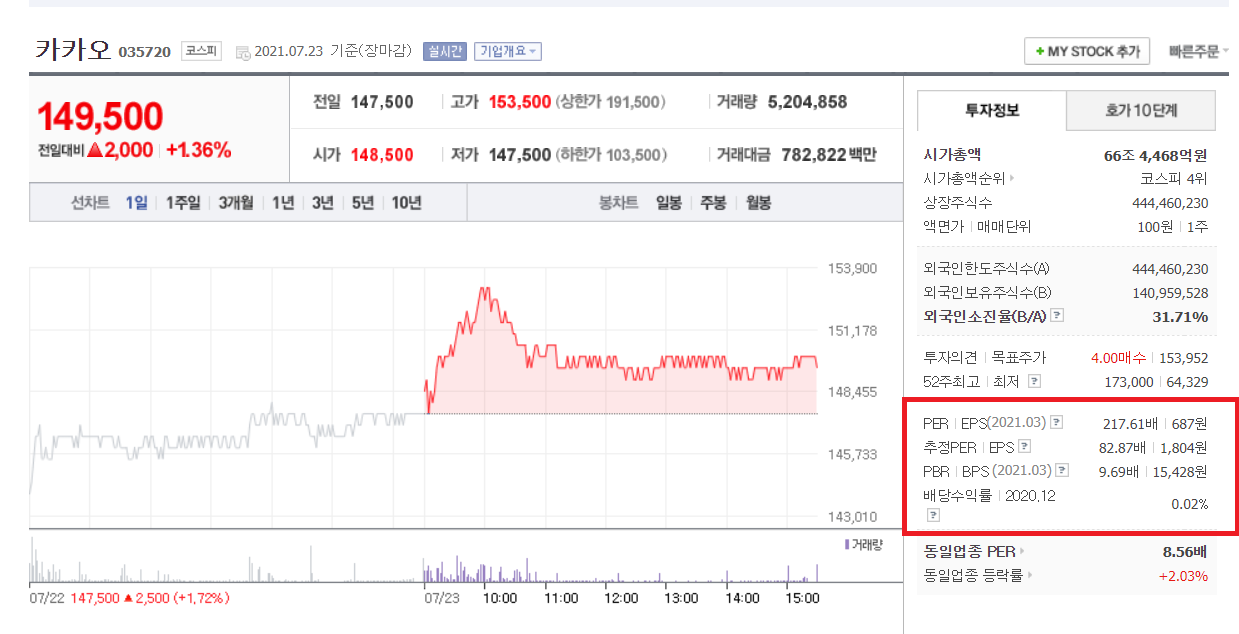This screenshot has width=1239, height=634.
Task: Click the 목표주가 label
Action: click(1018, 357)
